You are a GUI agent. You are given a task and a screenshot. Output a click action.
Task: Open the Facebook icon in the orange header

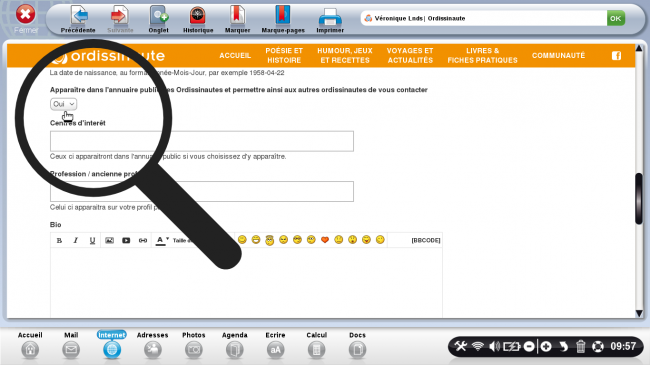pyautogui.click(x=616, y=56)
